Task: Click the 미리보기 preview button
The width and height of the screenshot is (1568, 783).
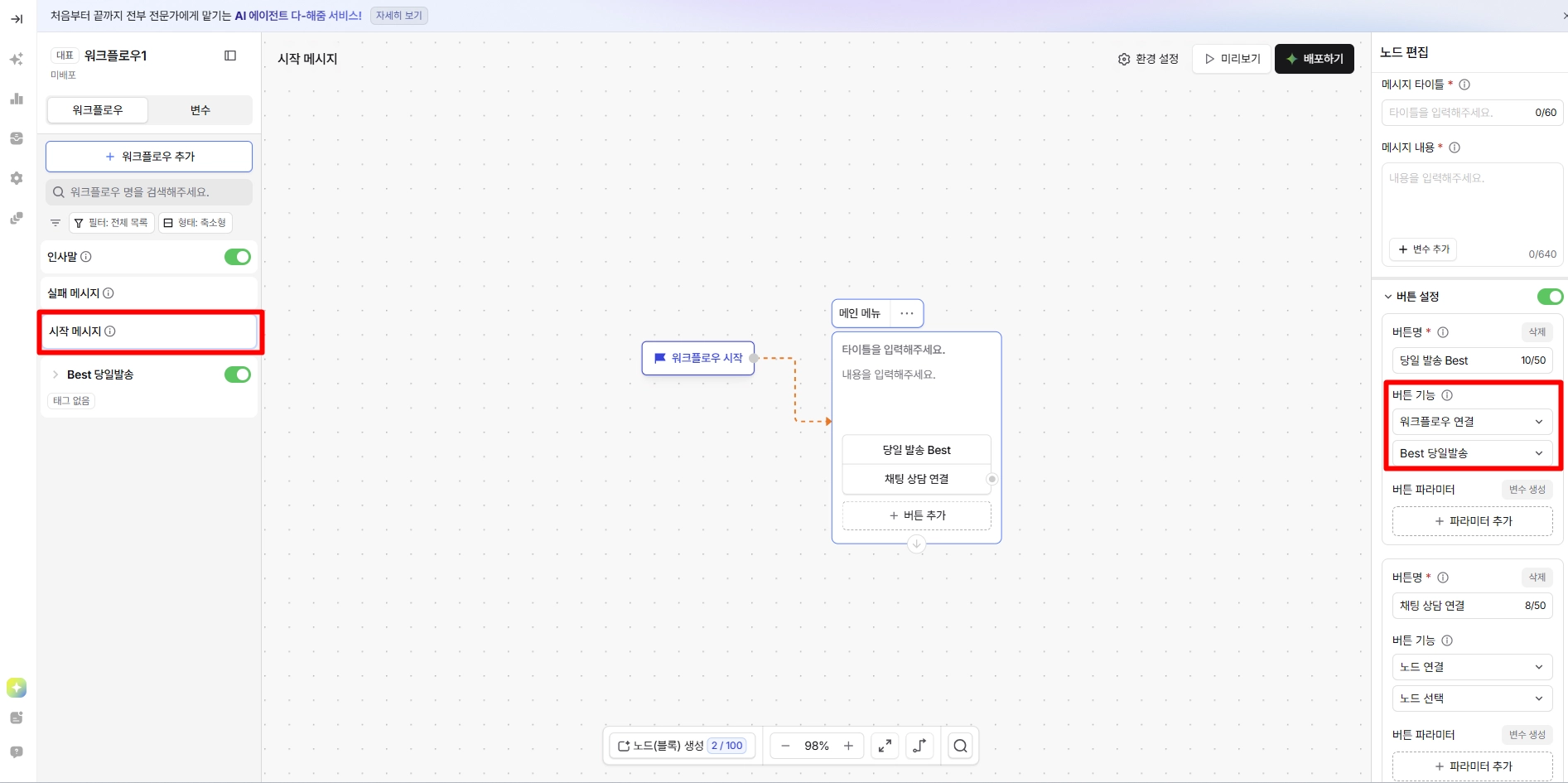Action: 1232,59
